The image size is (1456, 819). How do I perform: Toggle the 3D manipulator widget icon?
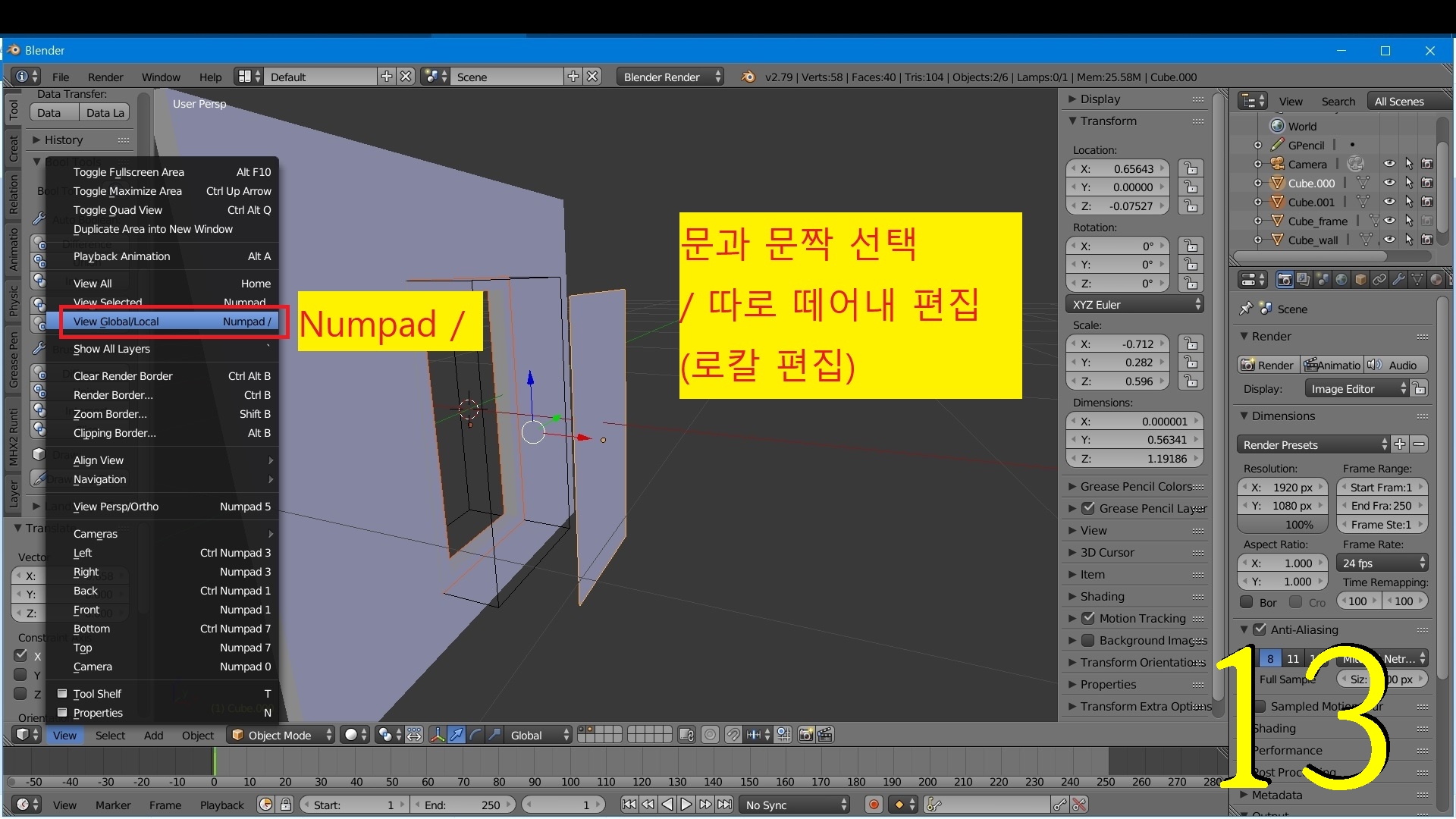[438, 735]
